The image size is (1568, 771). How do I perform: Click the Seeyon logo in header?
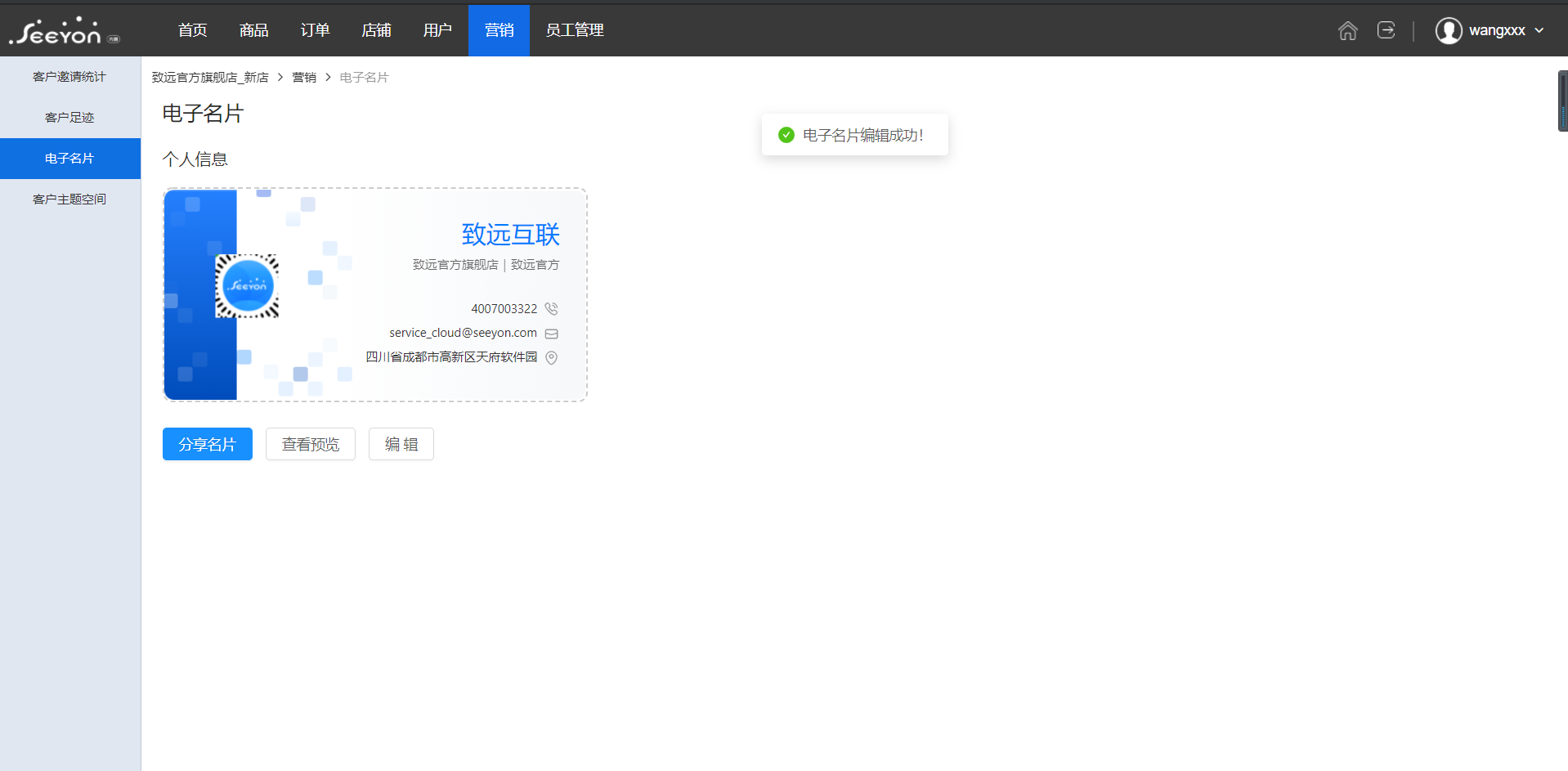point(64,31)
